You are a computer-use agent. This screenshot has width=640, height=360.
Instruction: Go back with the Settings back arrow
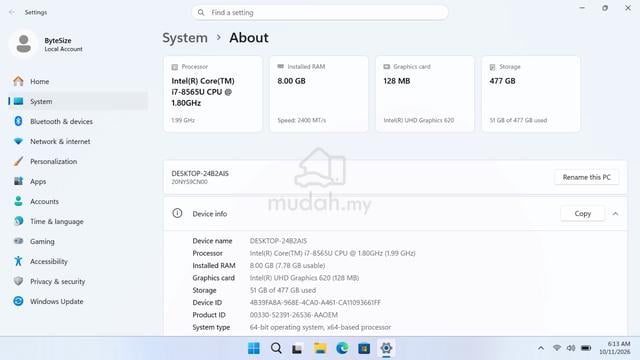tap(12, 12)
